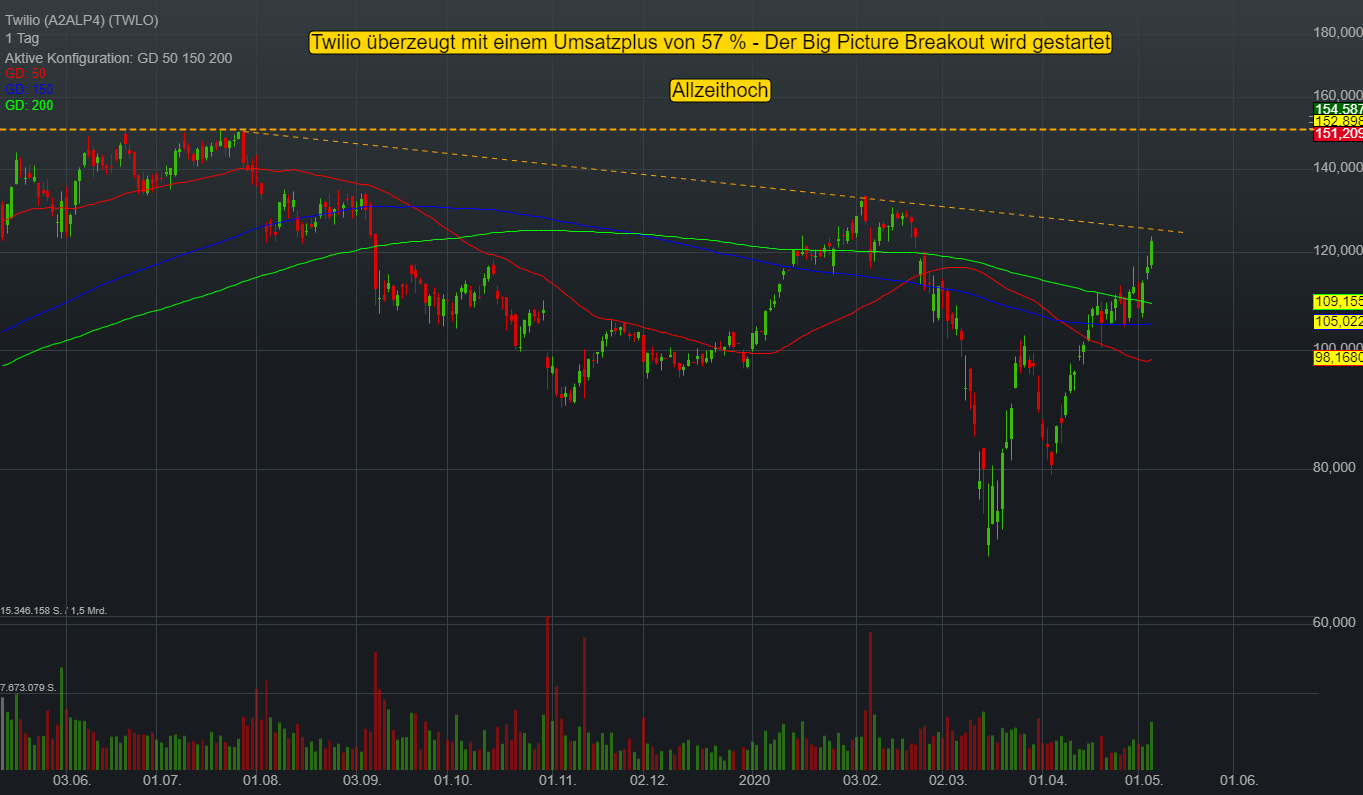Click the 01.06. date axis label
1363x795 pixels.
pos(1238,780)
